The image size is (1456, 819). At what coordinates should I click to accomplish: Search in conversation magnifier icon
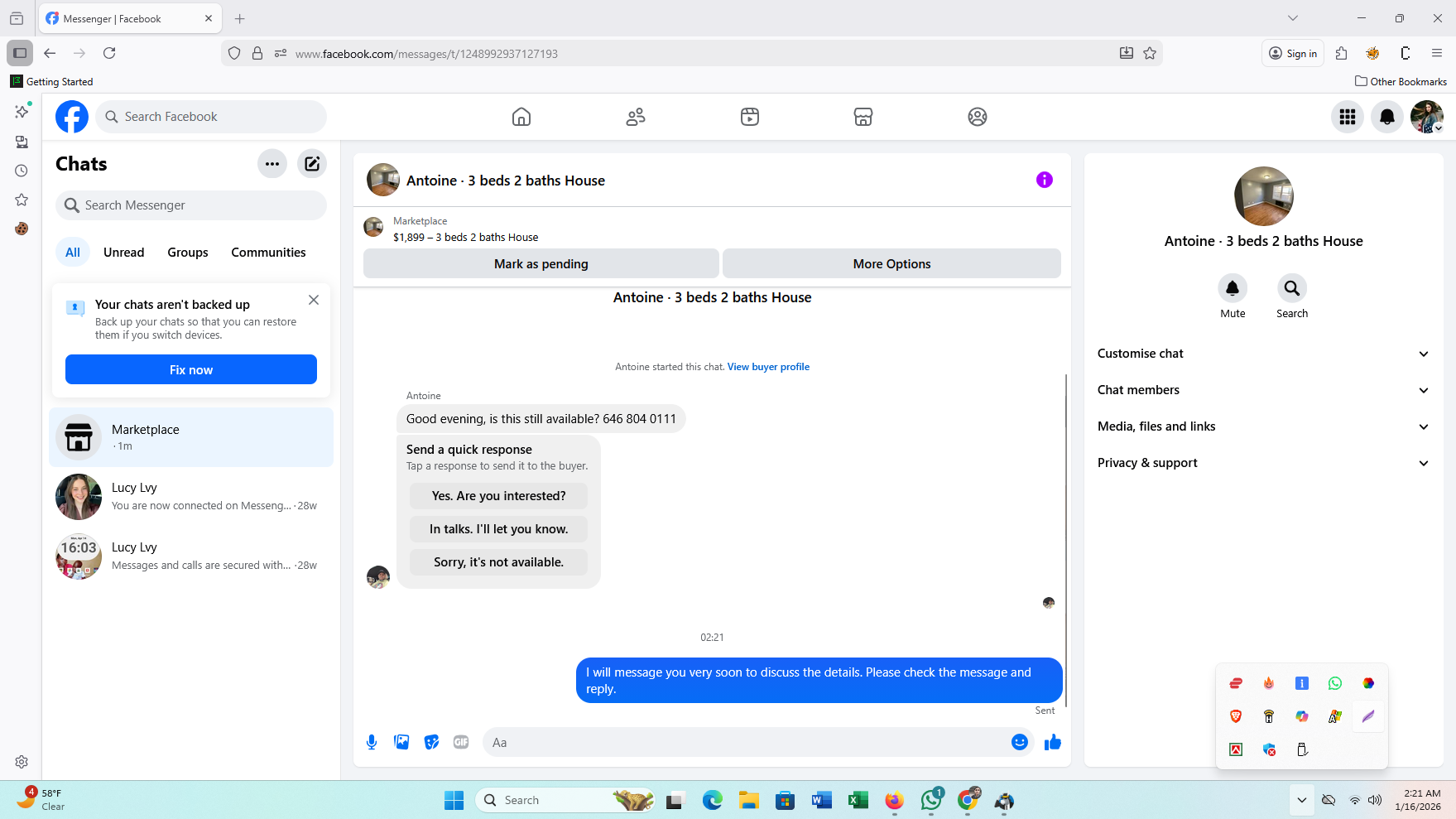pos(1292,288)
